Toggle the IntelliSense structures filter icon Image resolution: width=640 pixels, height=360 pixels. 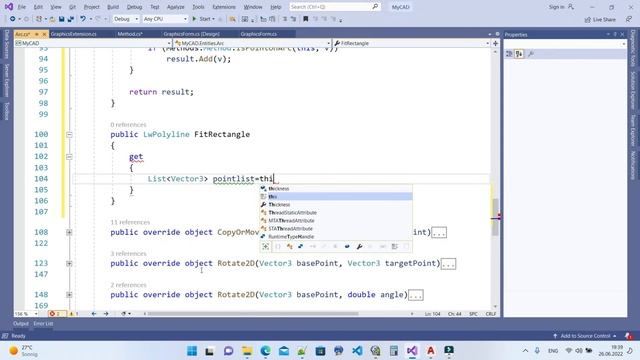[301, 247]
